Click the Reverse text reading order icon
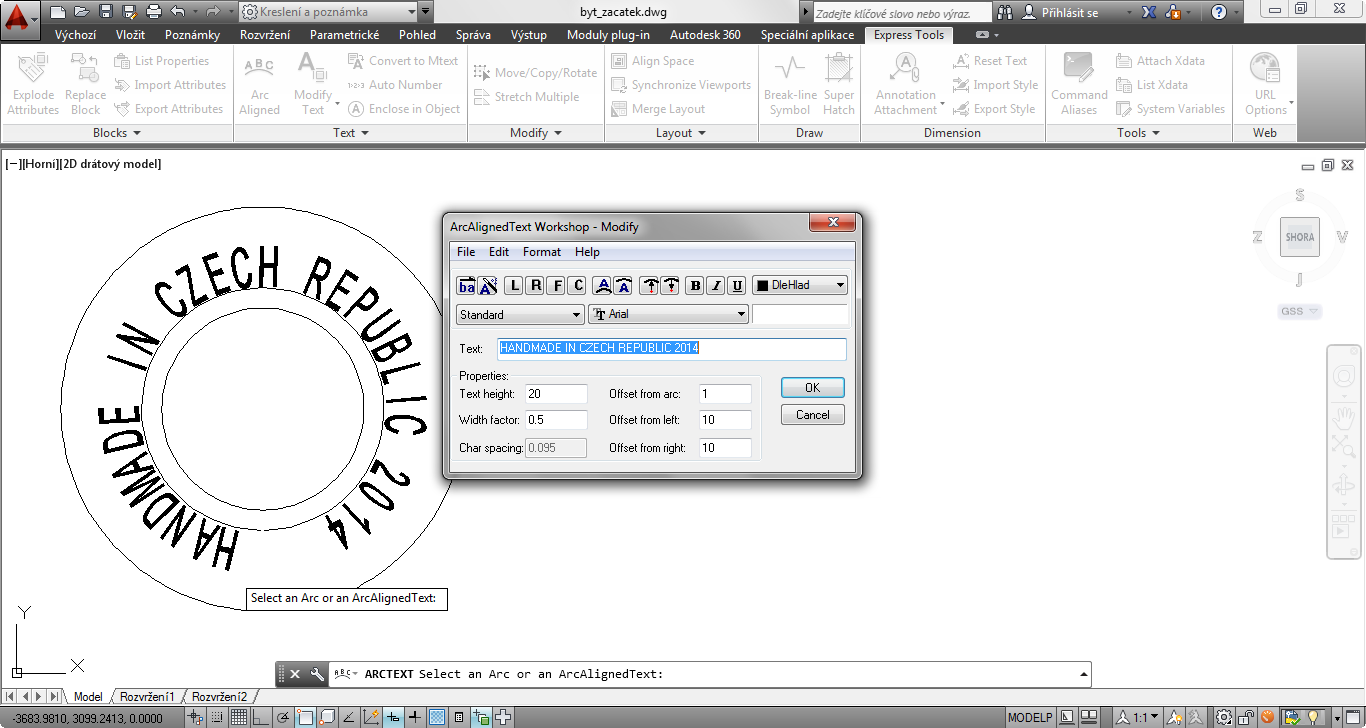Image resolution: width=1366 pixels, height=728 pixels. 467,286
